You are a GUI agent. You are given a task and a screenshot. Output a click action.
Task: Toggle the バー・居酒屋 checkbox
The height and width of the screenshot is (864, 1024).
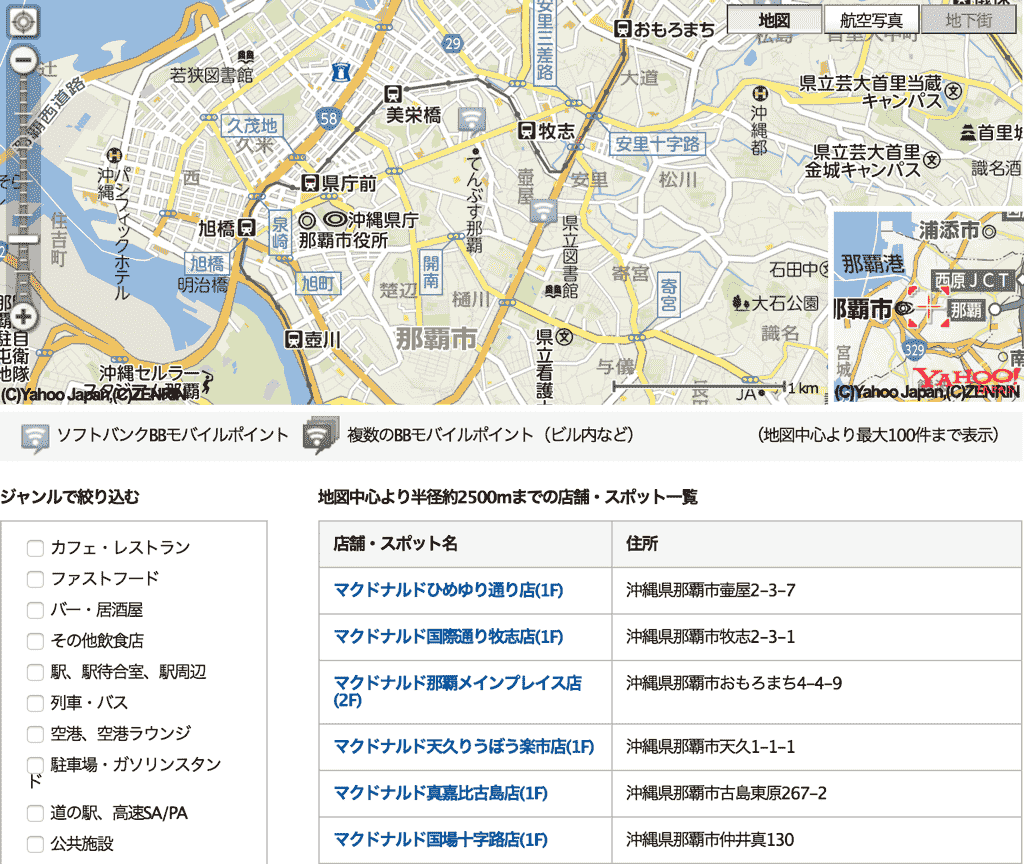(x=35, y=610)
